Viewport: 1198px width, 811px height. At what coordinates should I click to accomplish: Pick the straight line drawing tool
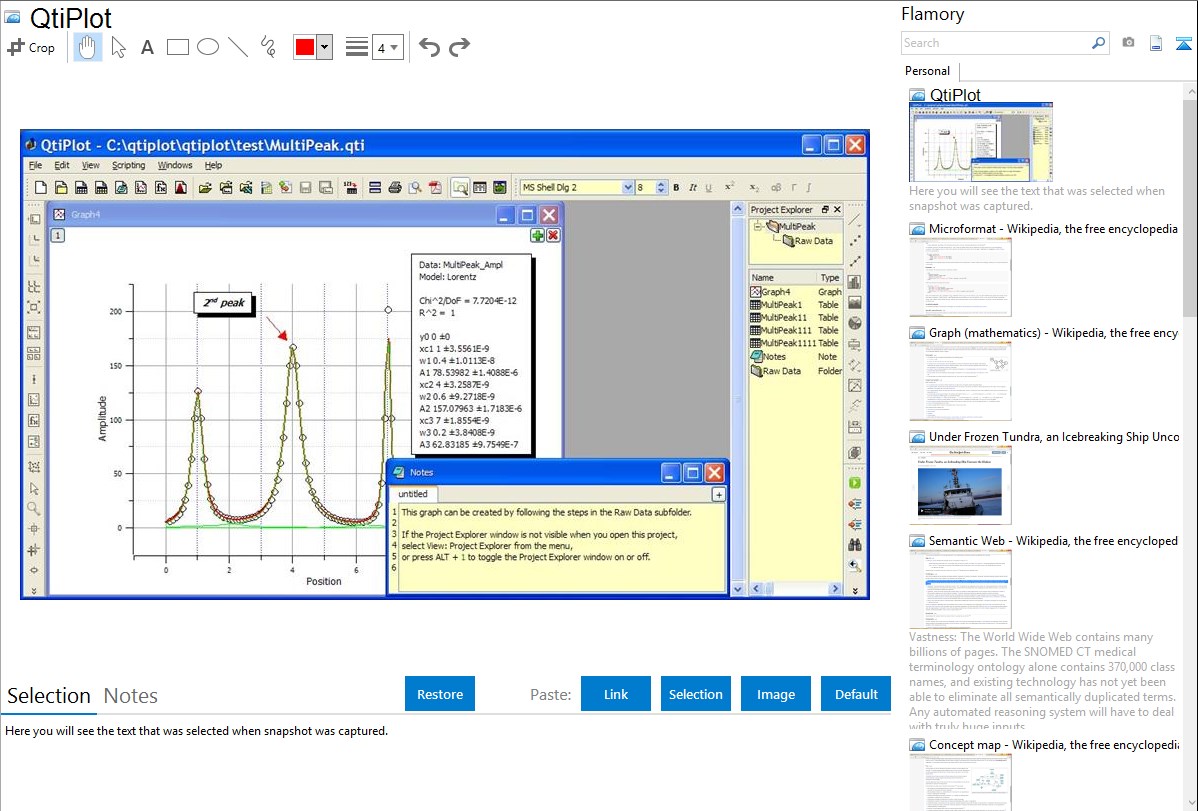[238, 47]
